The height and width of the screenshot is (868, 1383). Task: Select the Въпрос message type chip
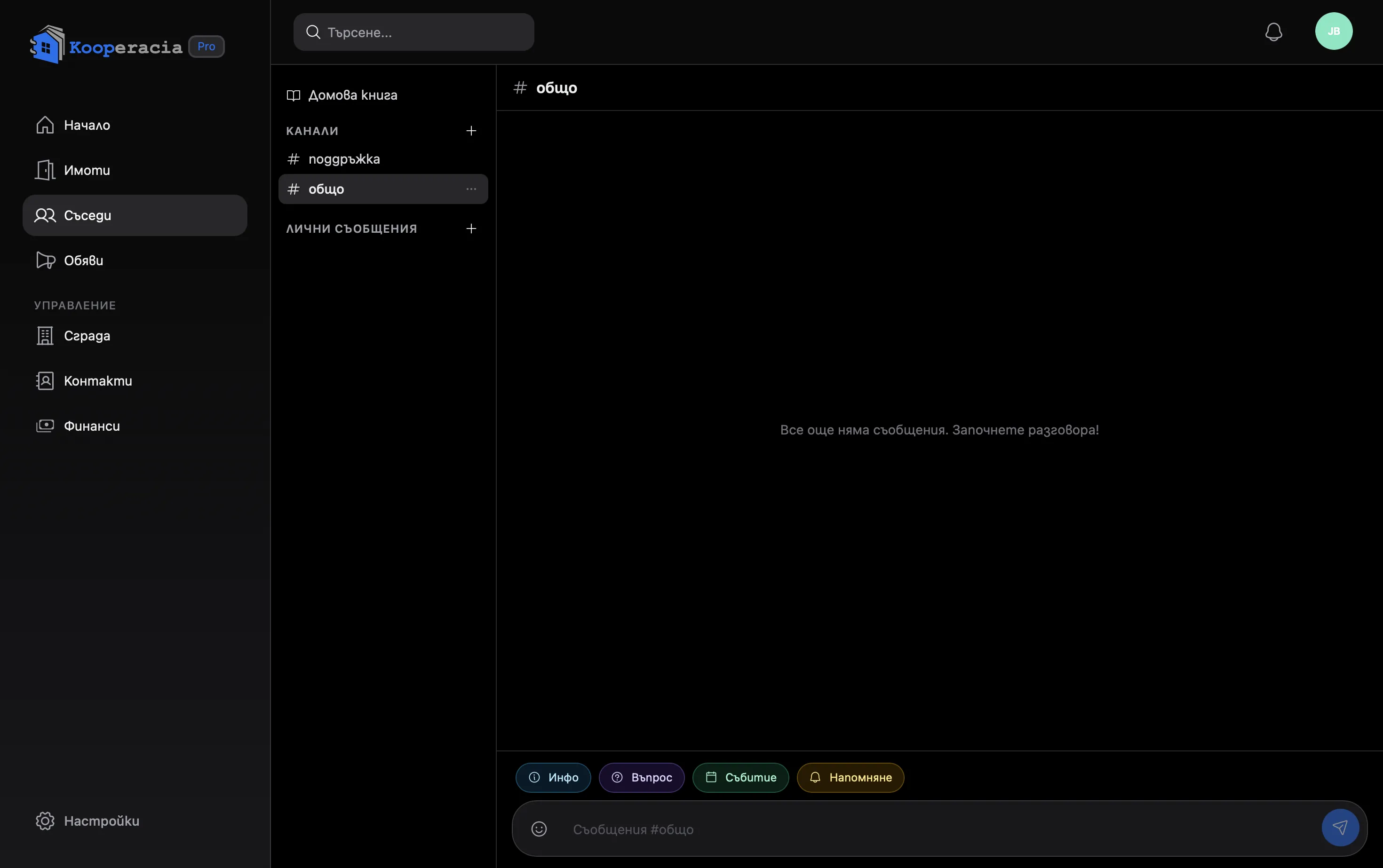click(x=642, y=777)
